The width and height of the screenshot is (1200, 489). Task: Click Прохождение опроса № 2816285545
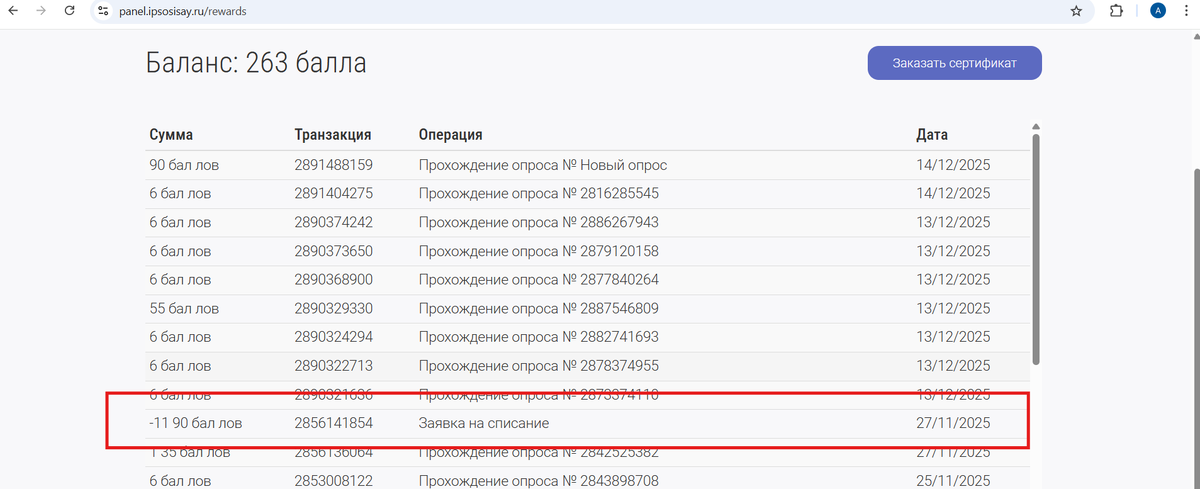coord(538,193)
